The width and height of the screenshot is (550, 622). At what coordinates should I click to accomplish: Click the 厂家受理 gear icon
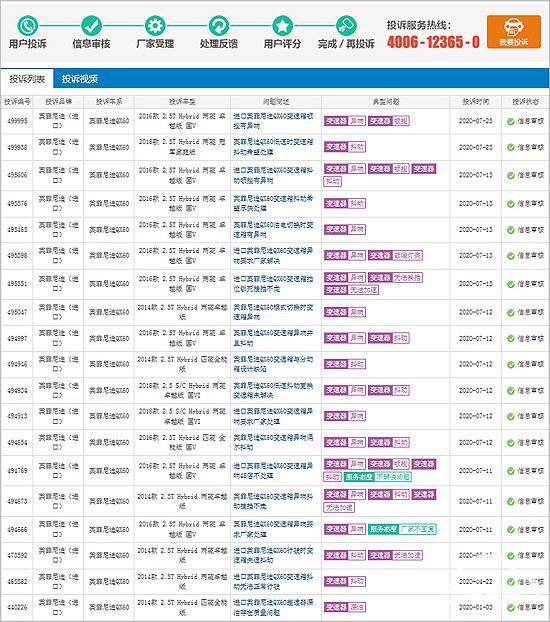click(x=155, y=26)
